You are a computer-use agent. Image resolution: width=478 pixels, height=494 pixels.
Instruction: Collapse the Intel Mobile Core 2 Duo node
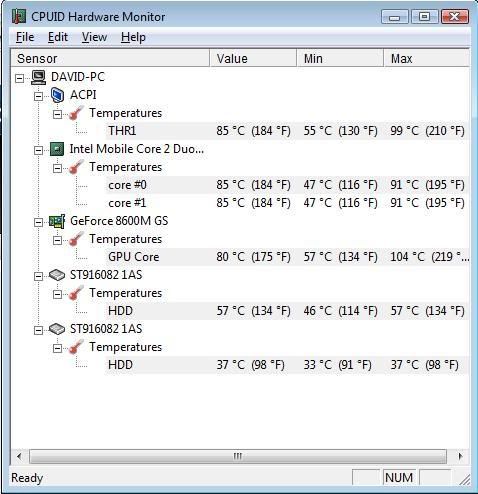39,150
